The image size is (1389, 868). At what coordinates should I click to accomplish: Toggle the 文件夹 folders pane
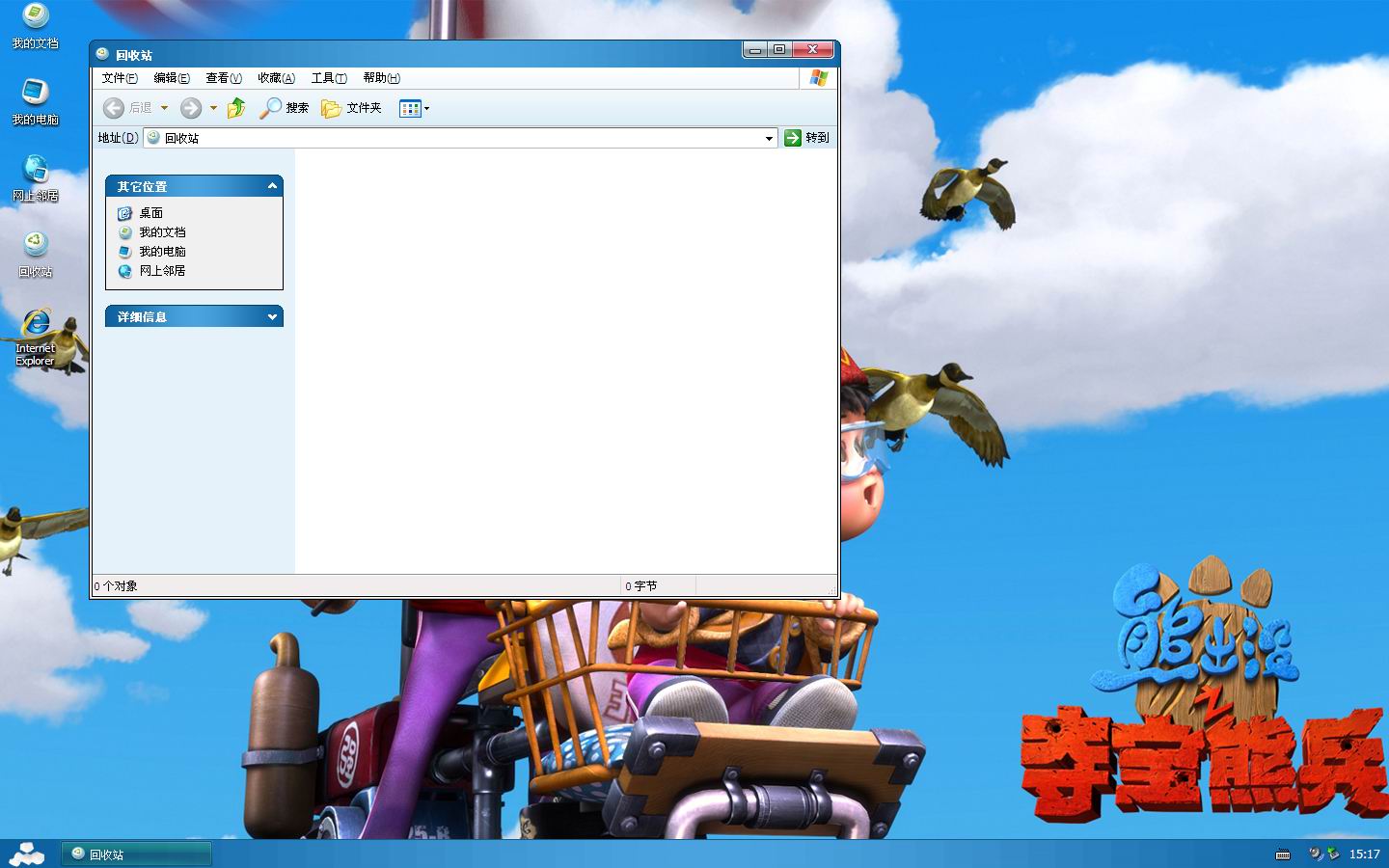click(352, 108)
